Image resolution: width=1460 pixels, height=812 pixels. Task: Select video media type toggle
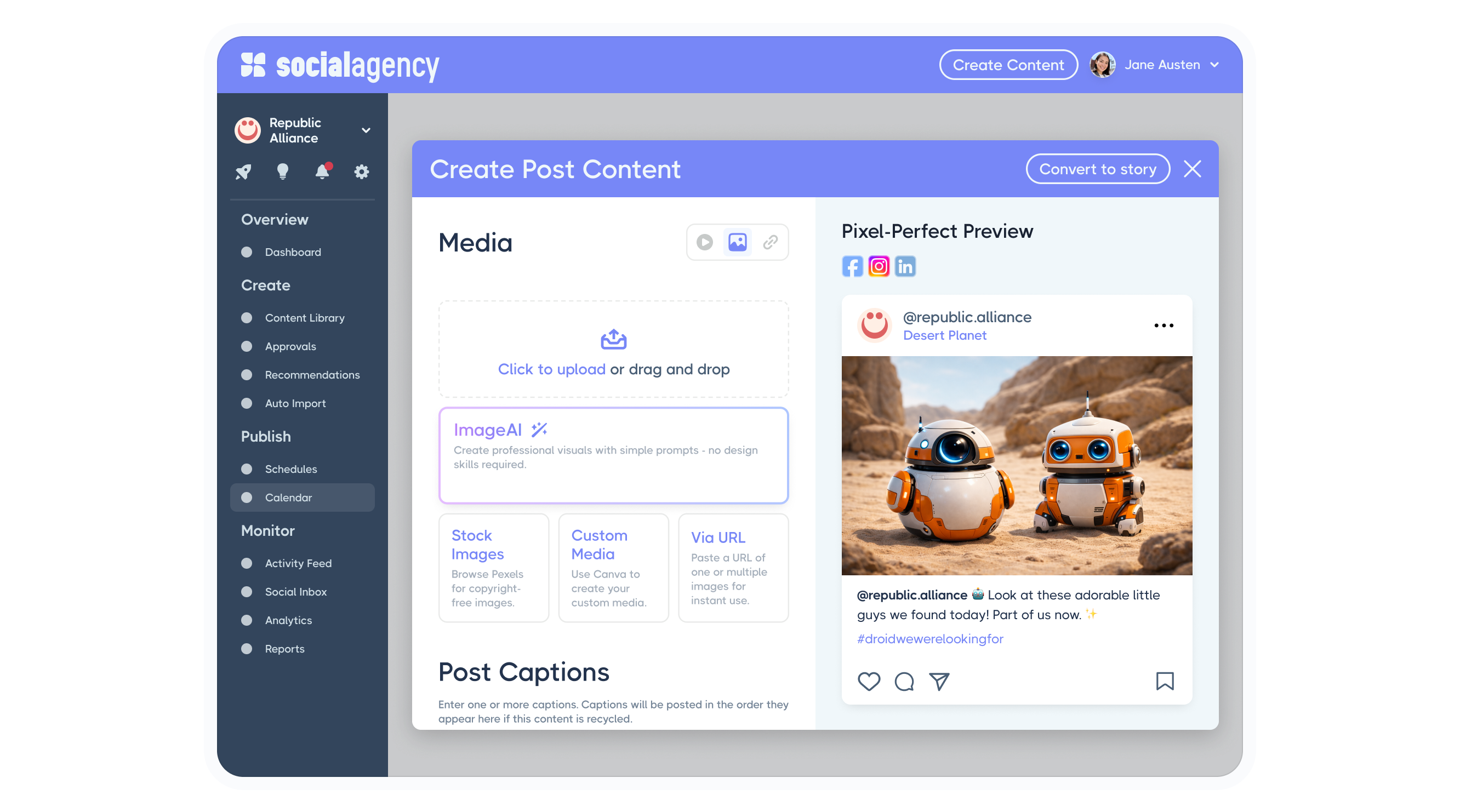coord(704,243)
